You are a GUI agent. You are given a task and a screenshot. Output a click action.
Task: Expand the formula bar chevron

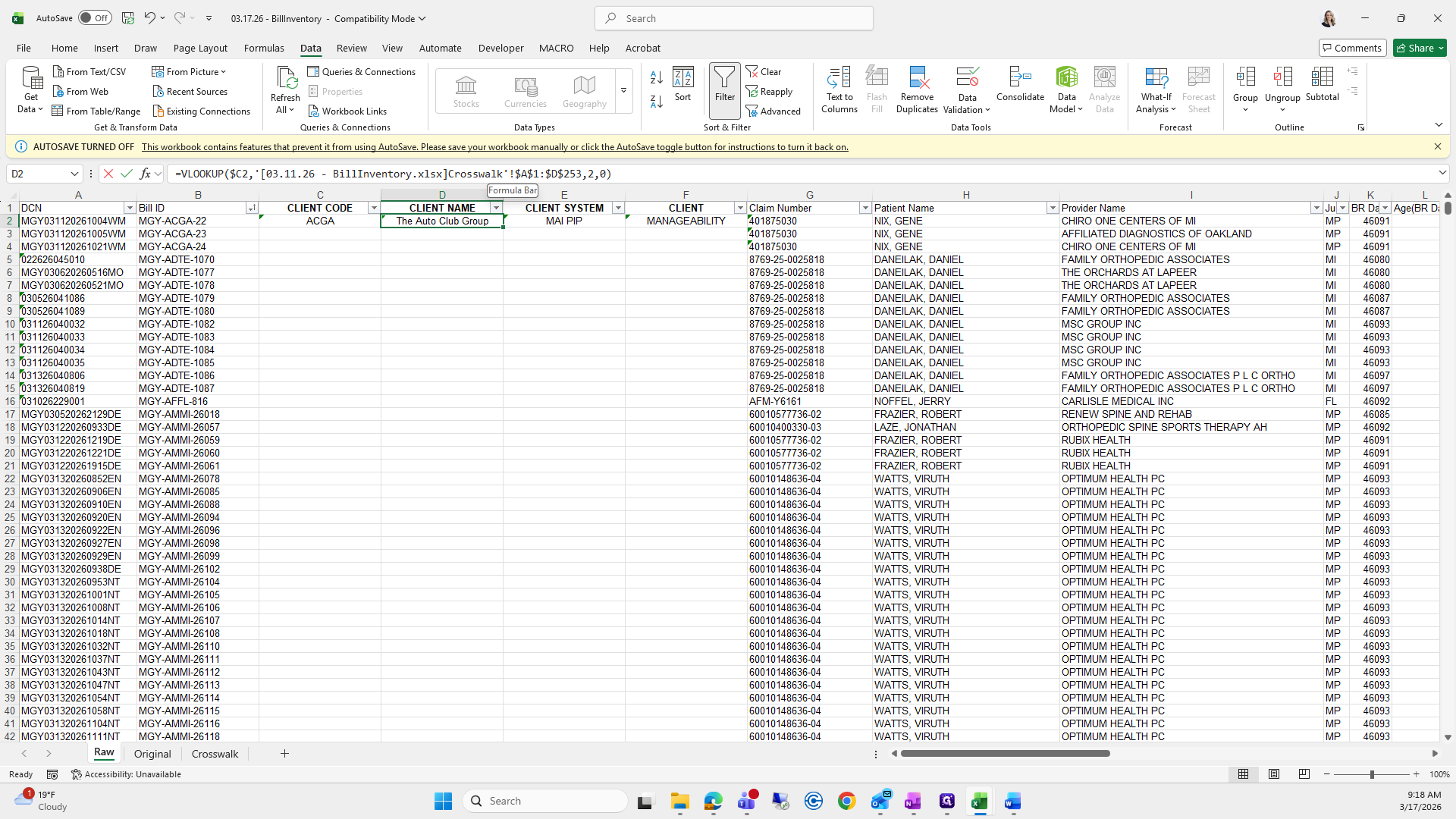1442,174
